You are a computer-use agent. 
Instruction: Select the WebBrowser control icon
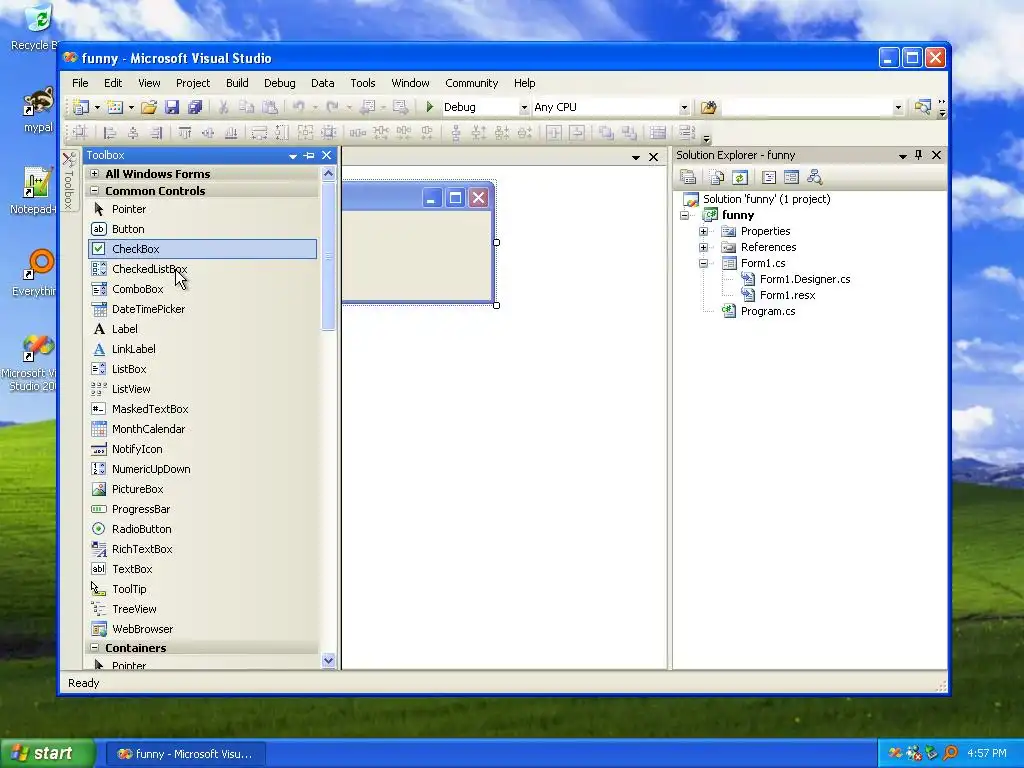[x=99, y=629]
